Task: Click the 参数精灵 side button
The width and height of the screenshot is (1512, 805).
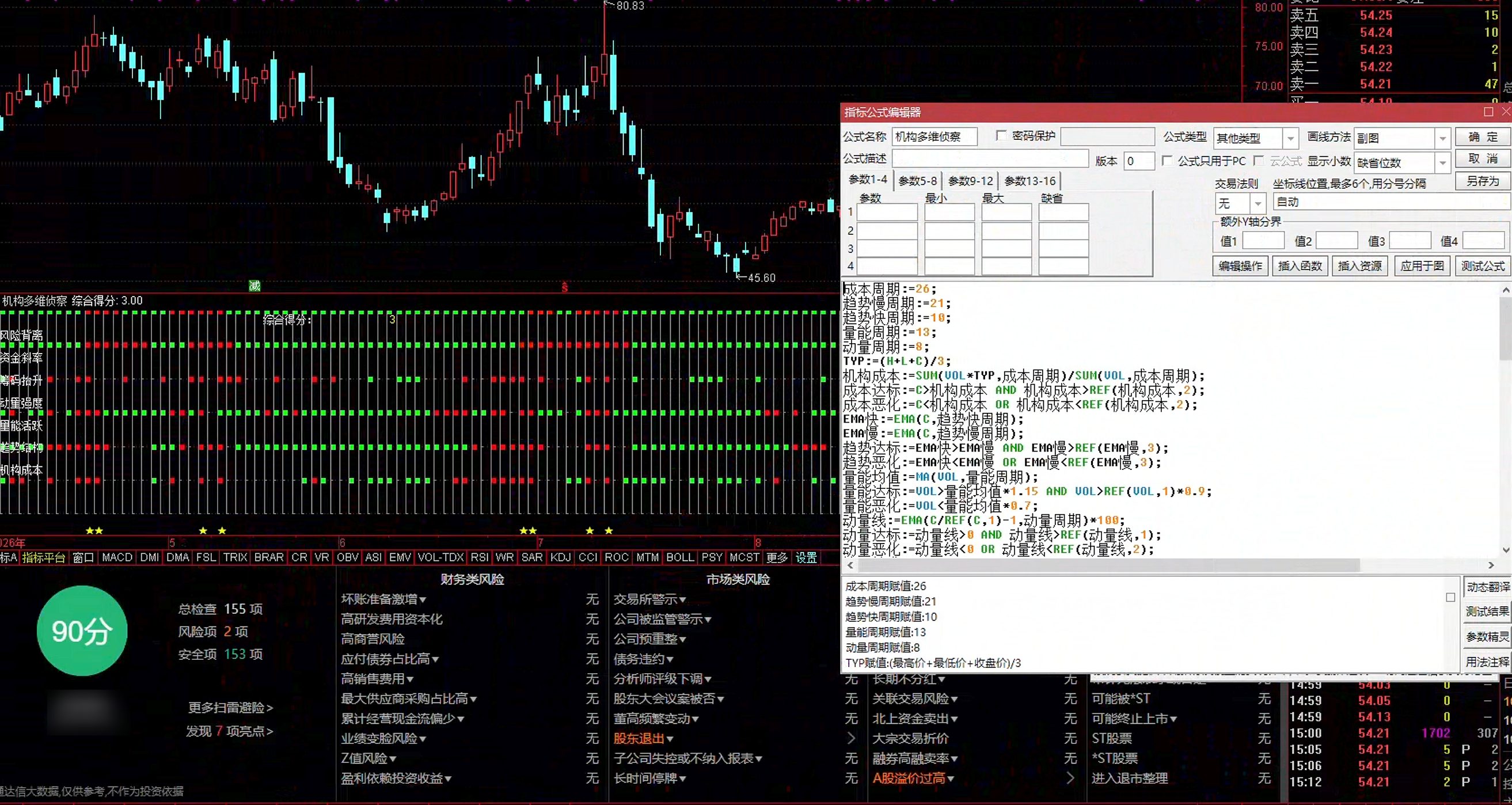Action: click(1487, 636)
